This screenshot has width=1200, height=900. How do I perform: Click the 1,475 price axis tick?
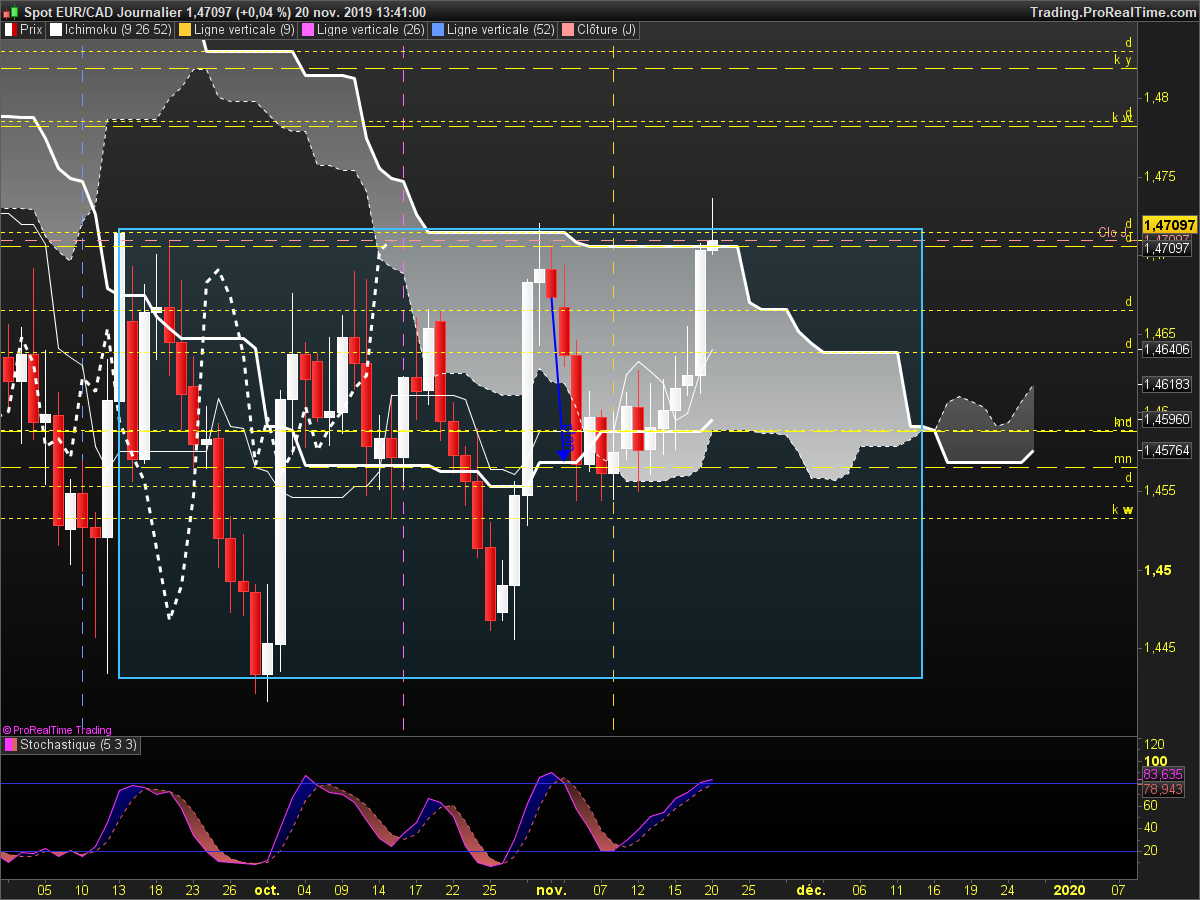coord(1160,176)
